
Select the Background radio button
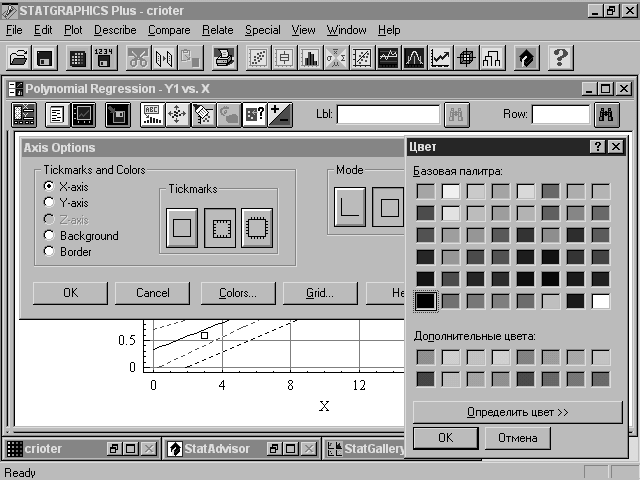49,235
